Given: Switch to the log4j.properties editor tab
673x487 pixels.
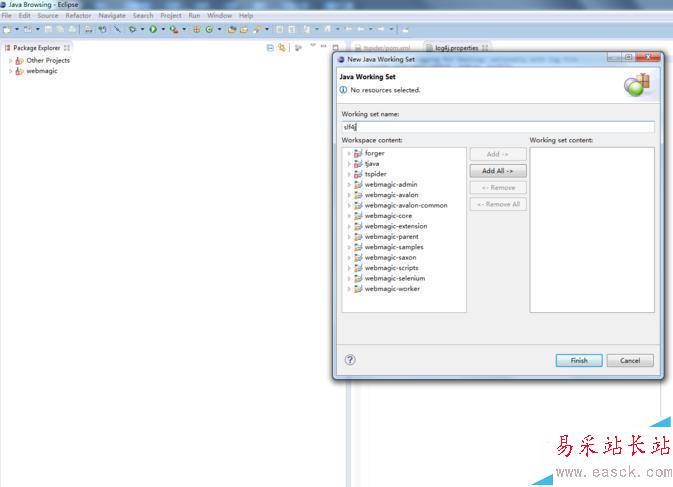Looking at the screenshot, I should (x=457, y=48).
